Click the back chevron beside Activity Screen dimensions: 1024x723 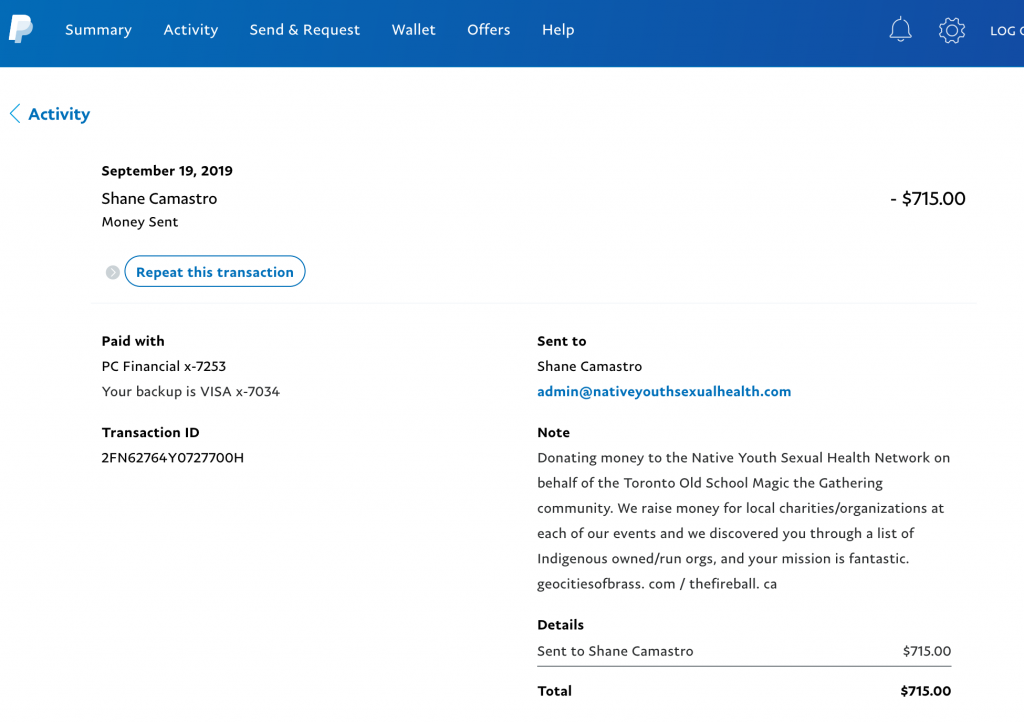pyautogui.click(x=15, y=114)
